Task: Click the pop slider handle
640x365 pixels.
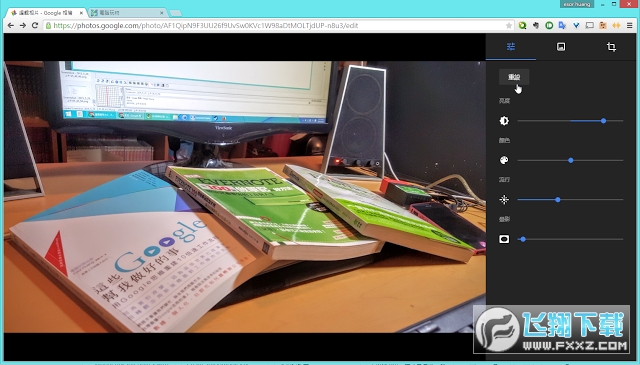Action: pos(558,200)
